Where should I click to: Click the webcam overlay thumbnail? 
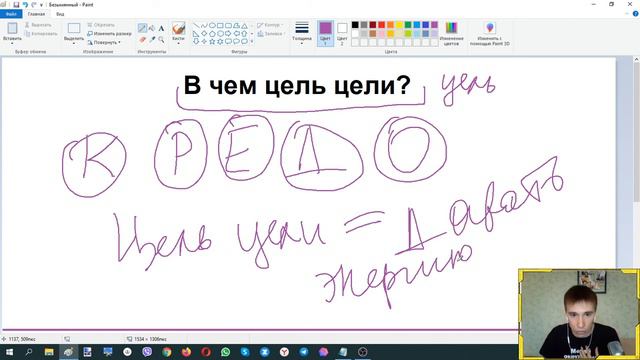[x=579, y=314]
